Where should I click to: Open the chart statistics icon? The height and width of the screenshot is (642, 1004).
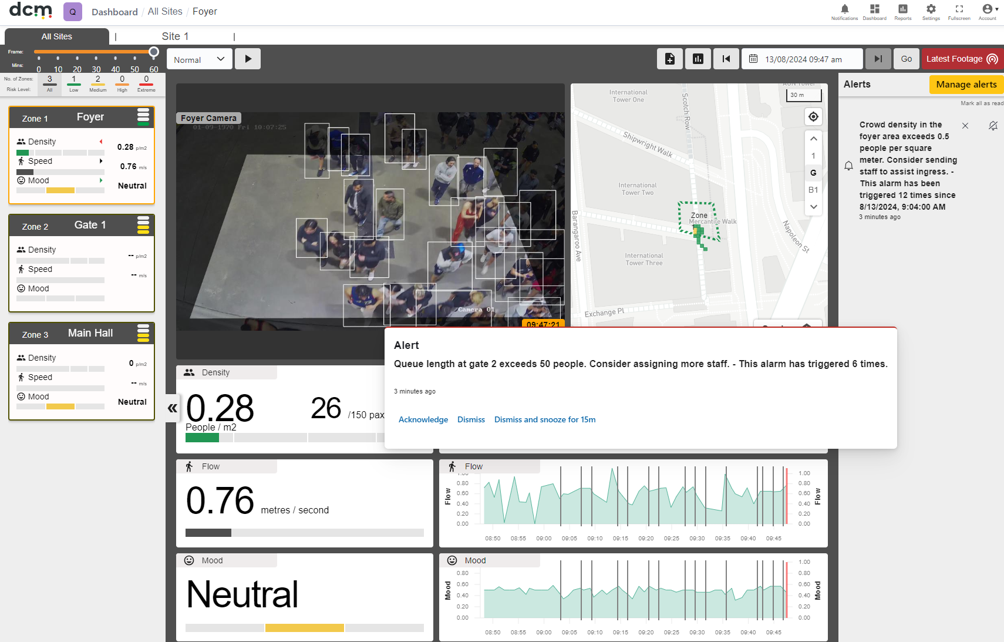[698, 59]
